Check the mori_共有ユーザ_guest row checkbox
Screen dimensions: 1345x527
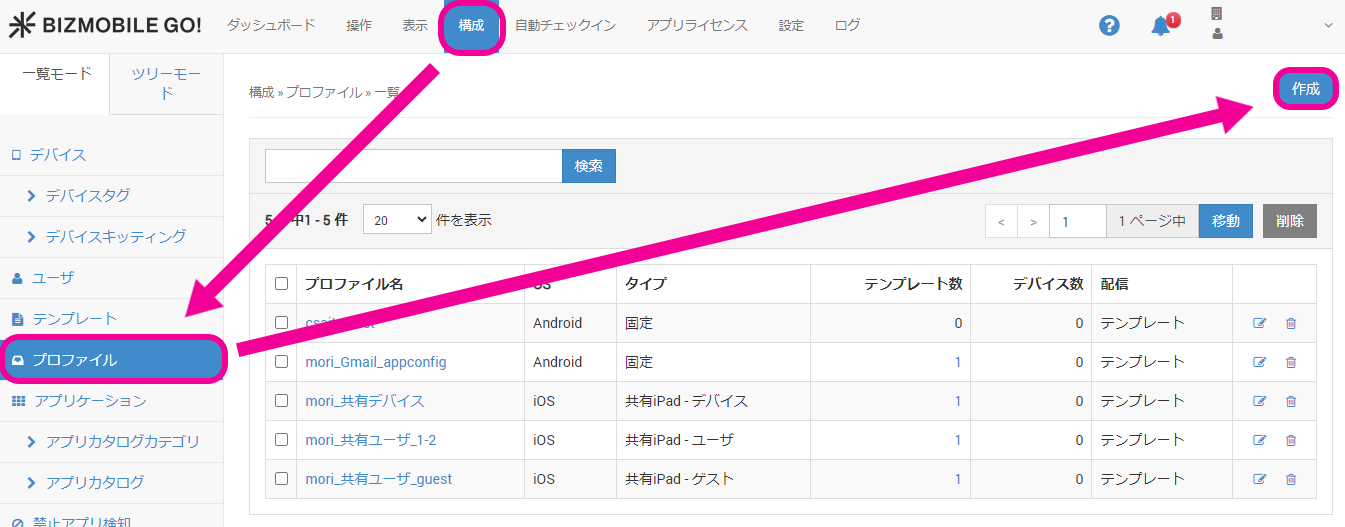click(281, 479)
